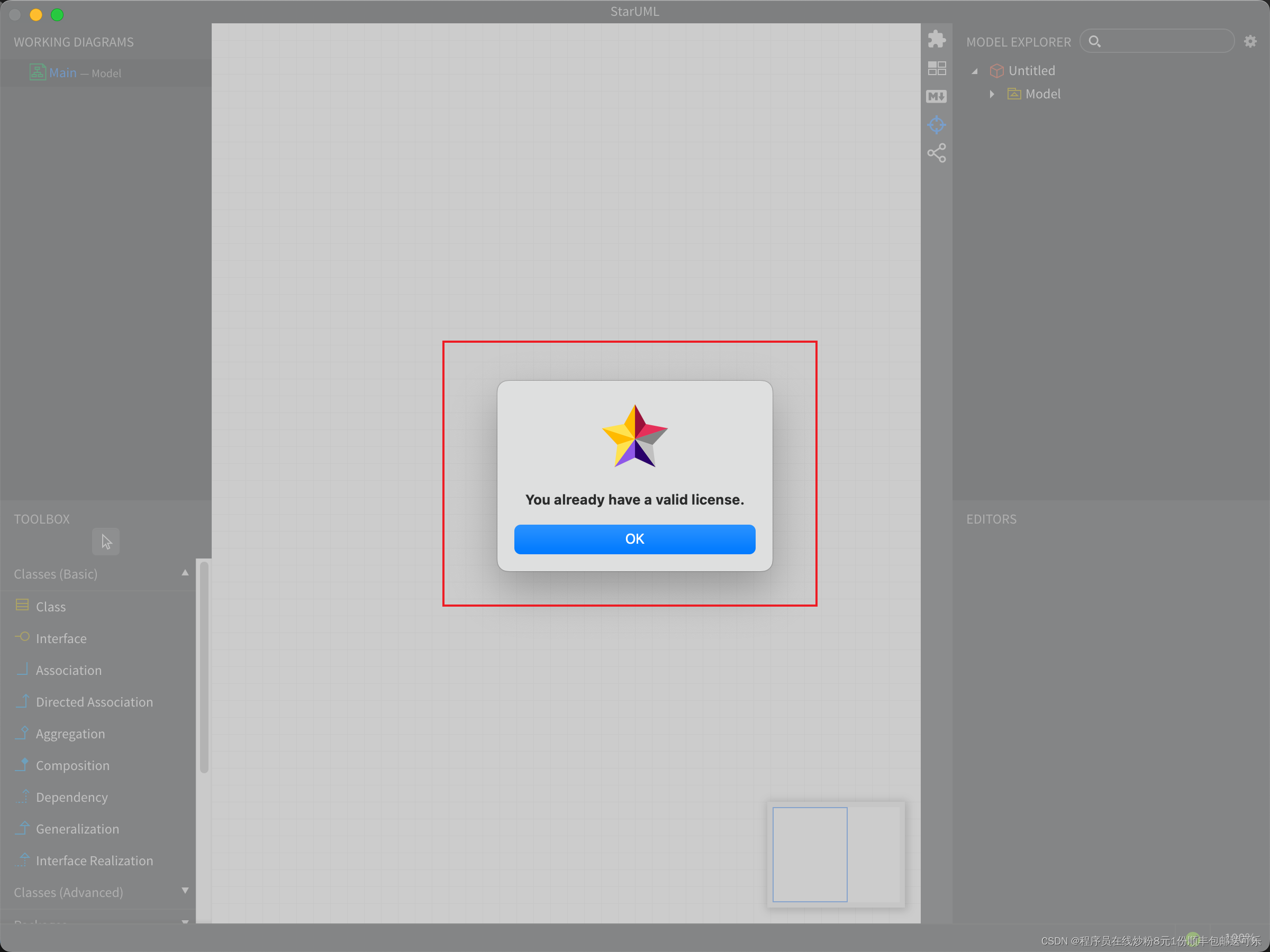Click the EDITORS panel label
The height and width of the screenshot is (952, 1270).
[990, 518]
